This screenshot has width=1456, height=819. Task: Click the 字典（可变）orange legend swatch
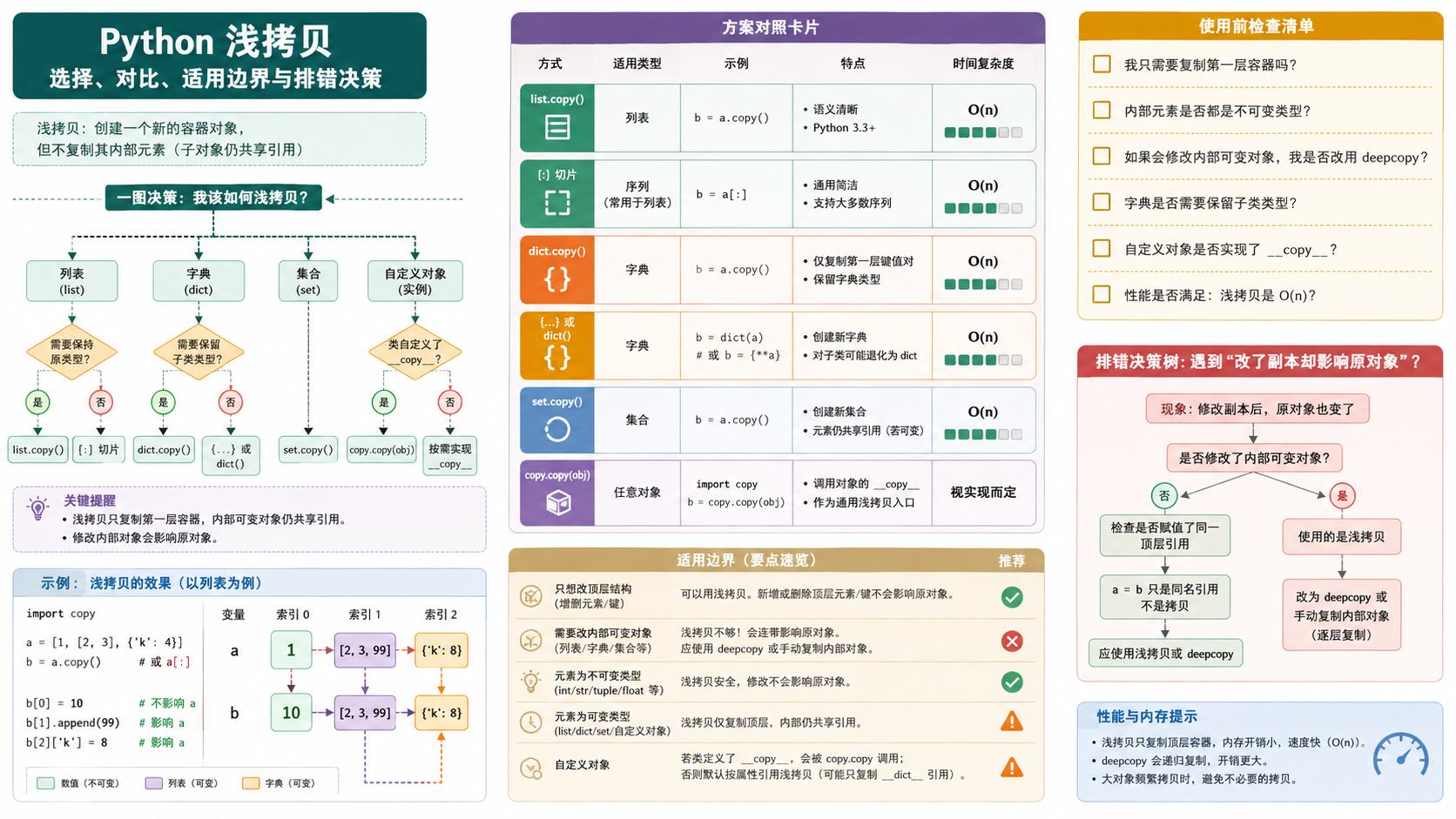click(x=251, y=783)
